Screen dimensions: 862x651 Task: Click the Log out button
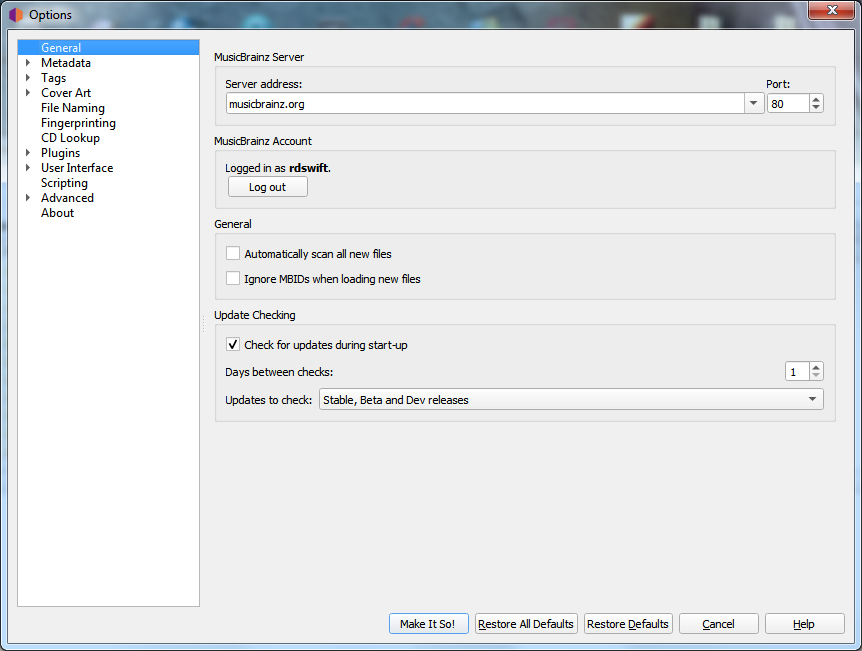pos(268,187)
